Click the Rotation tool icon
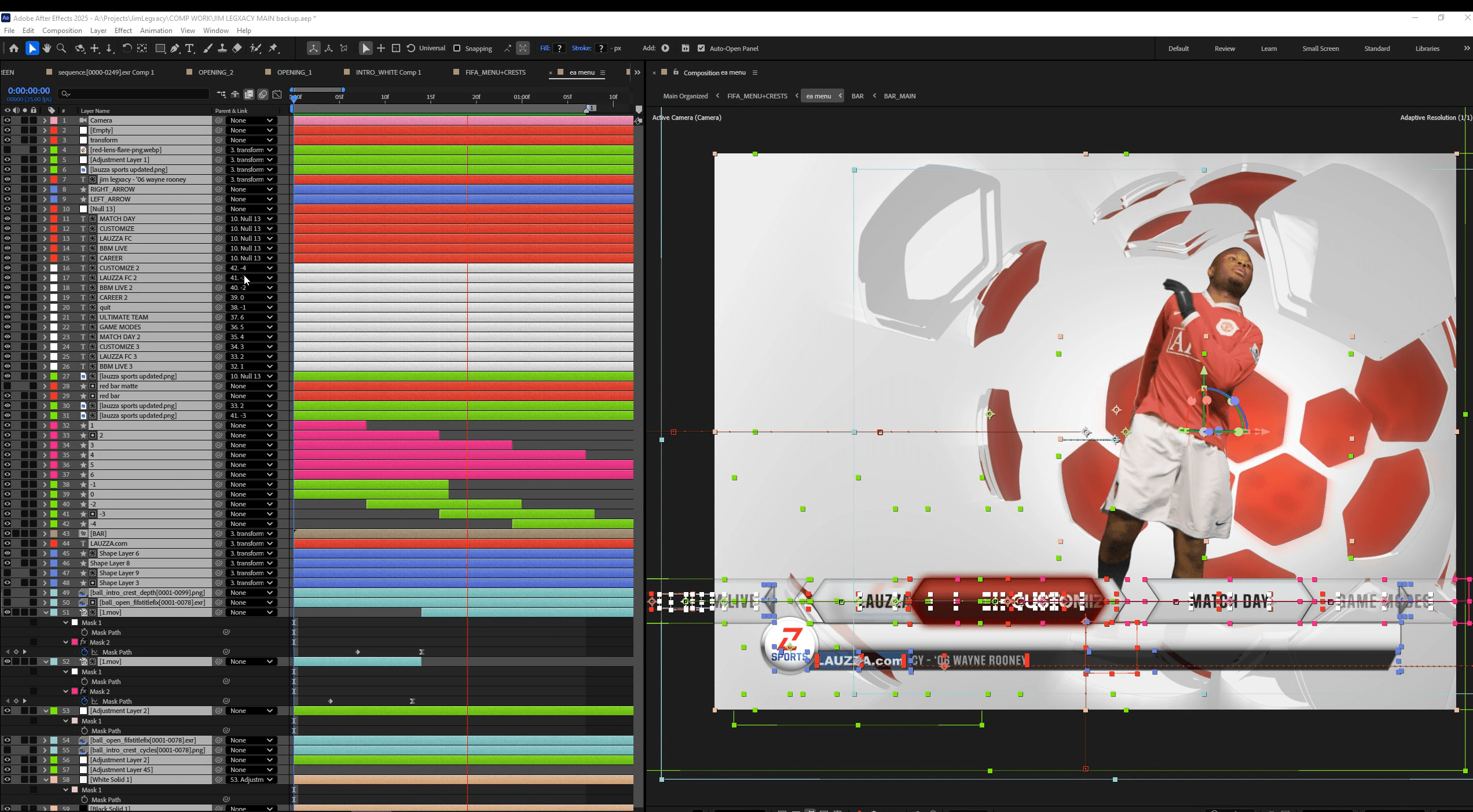 (127, 48)
